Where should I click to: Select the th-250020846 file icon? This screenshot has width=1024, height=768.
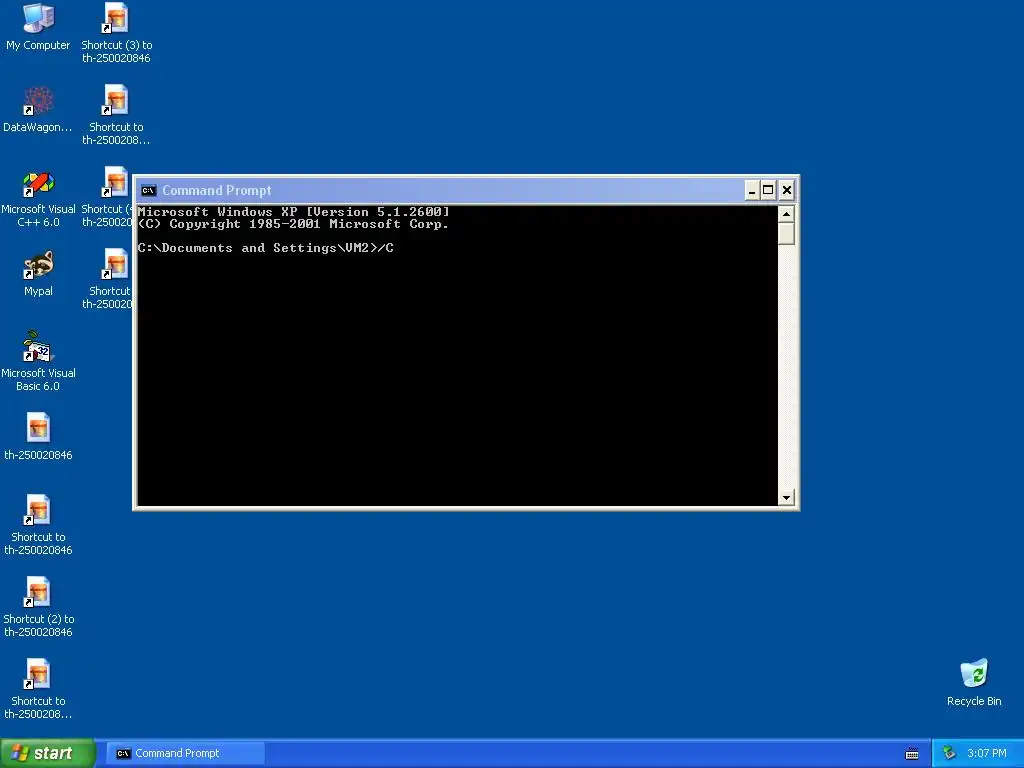point(38,436)
